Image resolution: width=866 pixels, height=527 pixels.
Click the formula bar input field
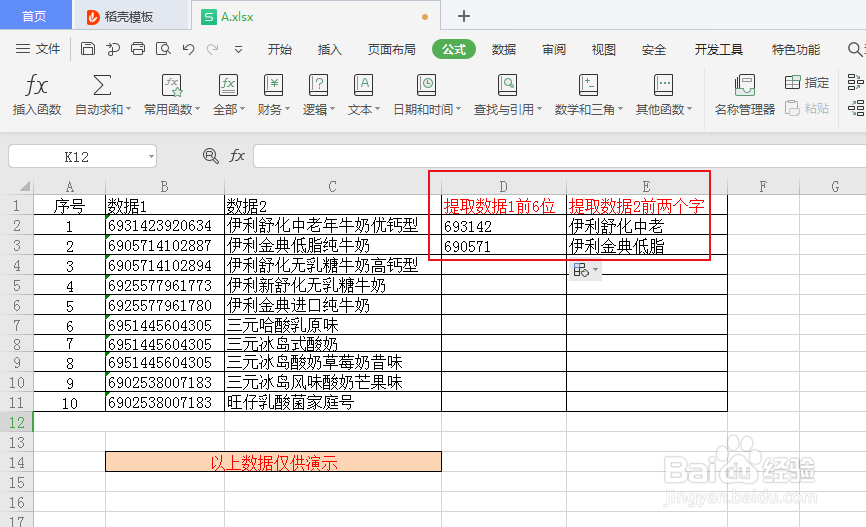pyautogui.click(x=559, y=156)
